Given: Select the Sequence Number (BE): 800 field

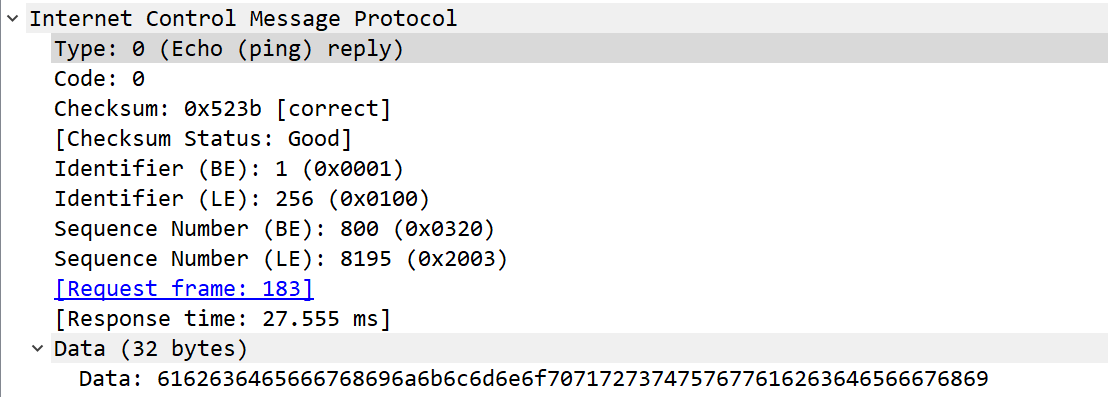Looking at the screenshot, I should point(579,229).
